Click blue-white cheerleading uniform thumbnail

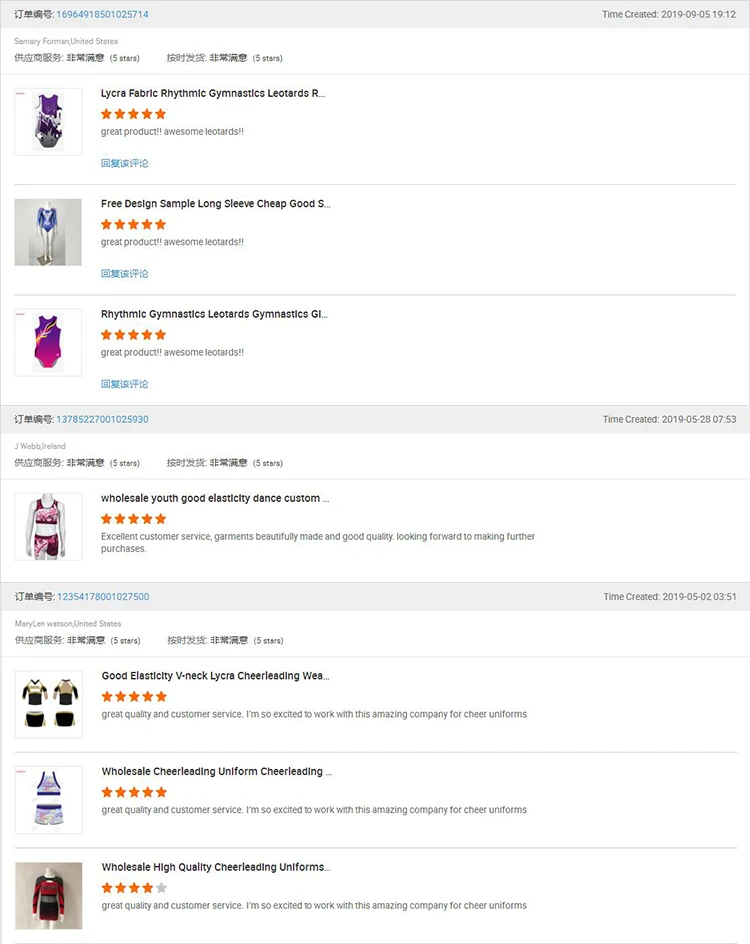click(48, 800)
